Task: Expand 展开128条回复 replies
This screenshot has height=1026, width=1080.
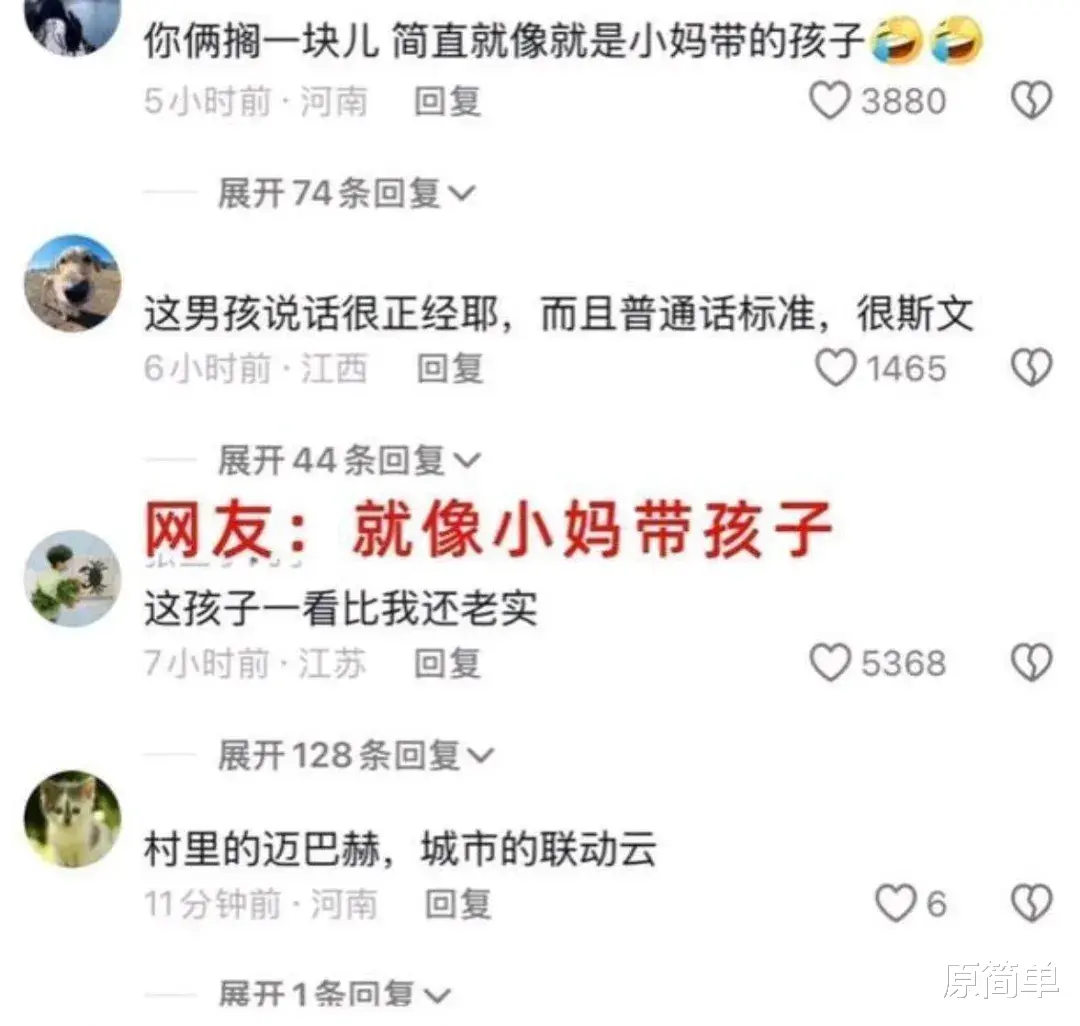Action: pyautogui.click(x=356, y=755)
